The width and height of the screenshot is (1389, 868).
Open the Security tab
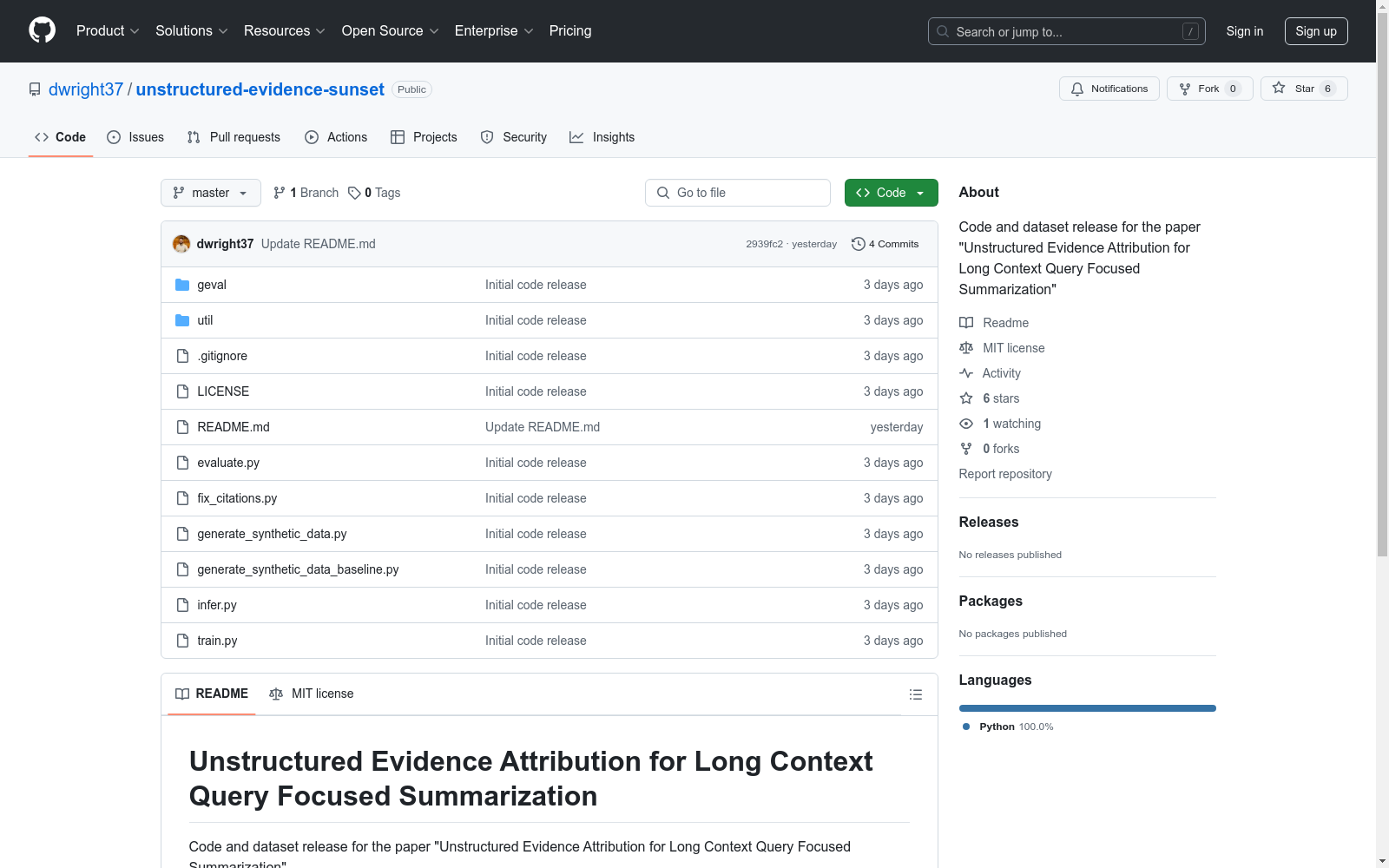click(x=514, y=137)
